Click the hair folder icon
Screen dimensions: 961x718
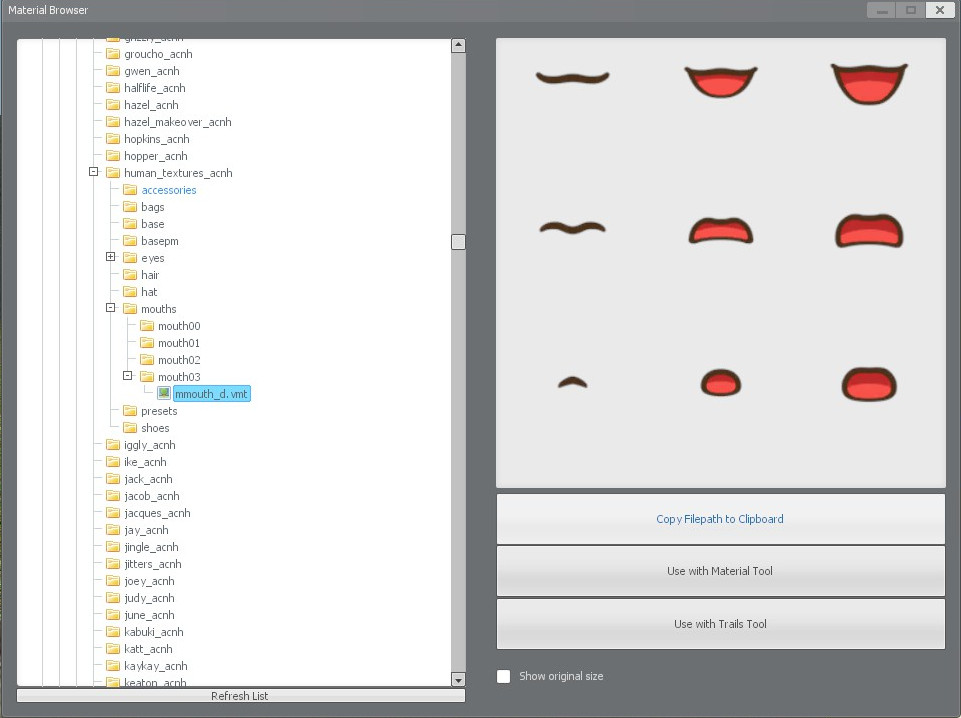(130, 275)
